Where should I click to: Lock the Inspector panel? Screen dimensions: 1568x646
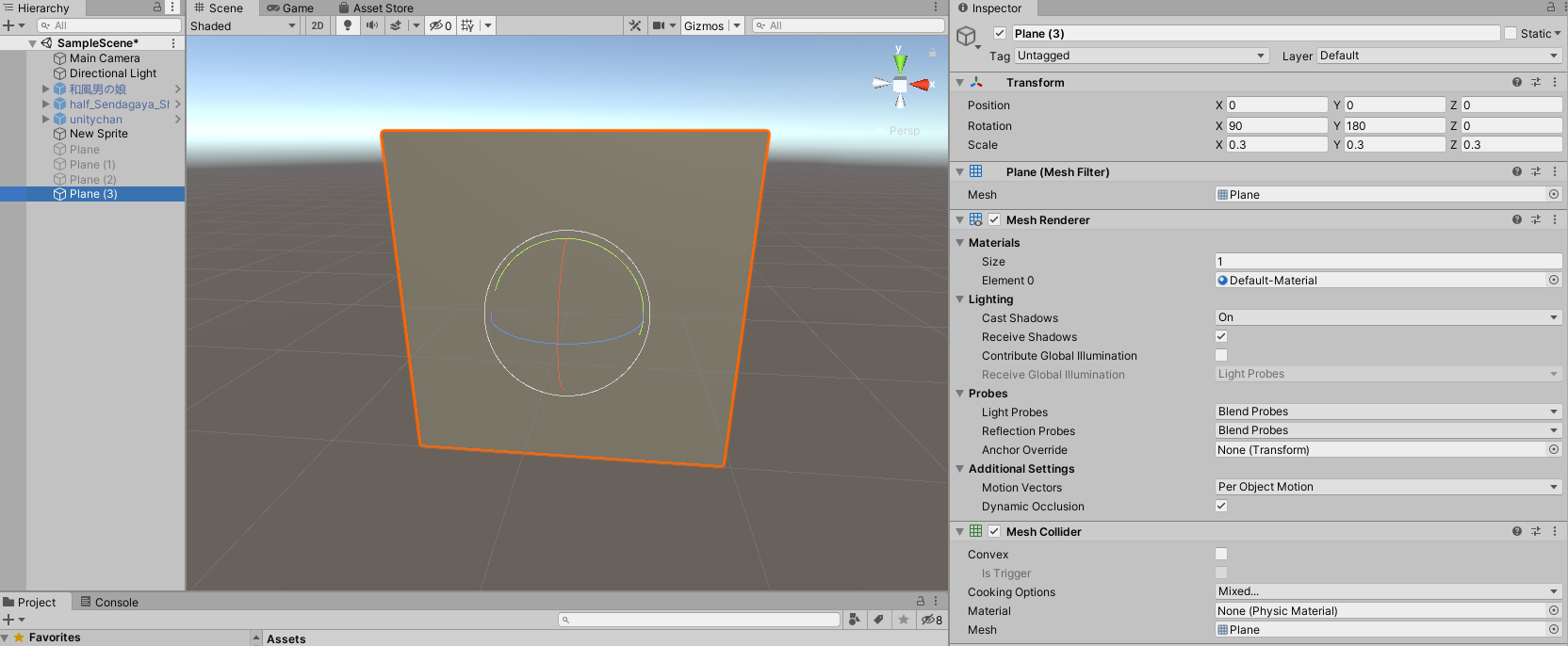coord(1550,7)
